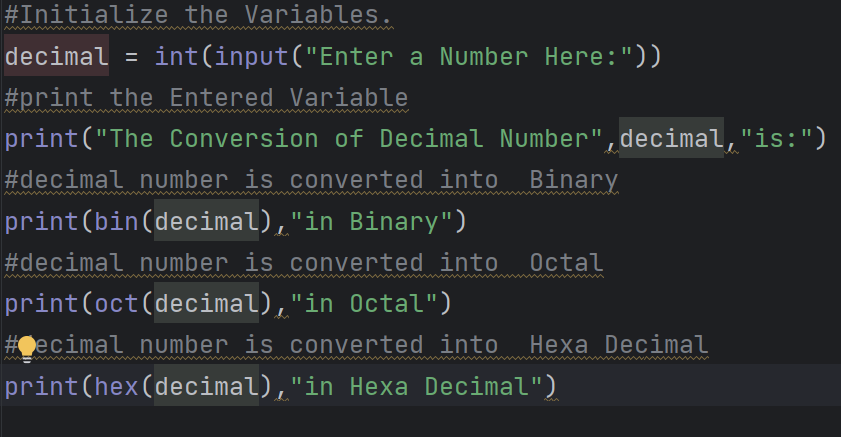Click the comment mentioning Binary conversion

pyautogui.click(x=311, y=180)
